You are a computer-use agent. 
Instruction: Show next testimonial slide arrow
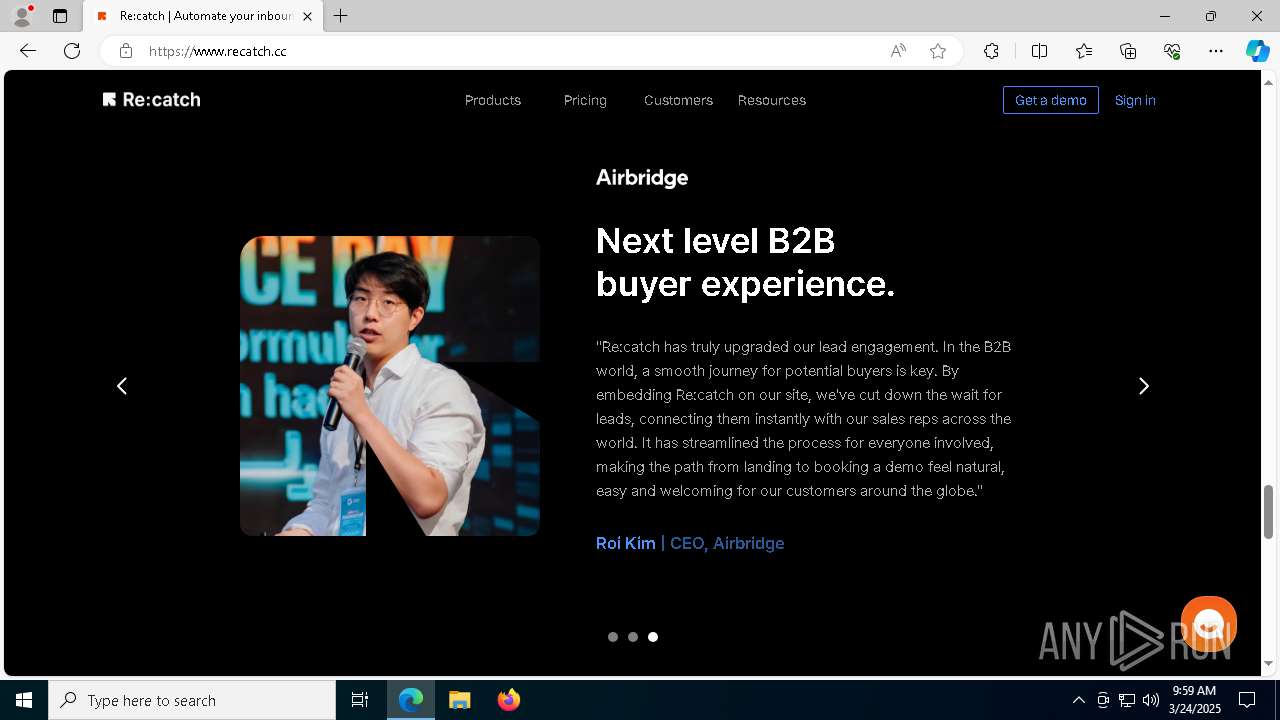point(1144,386)
